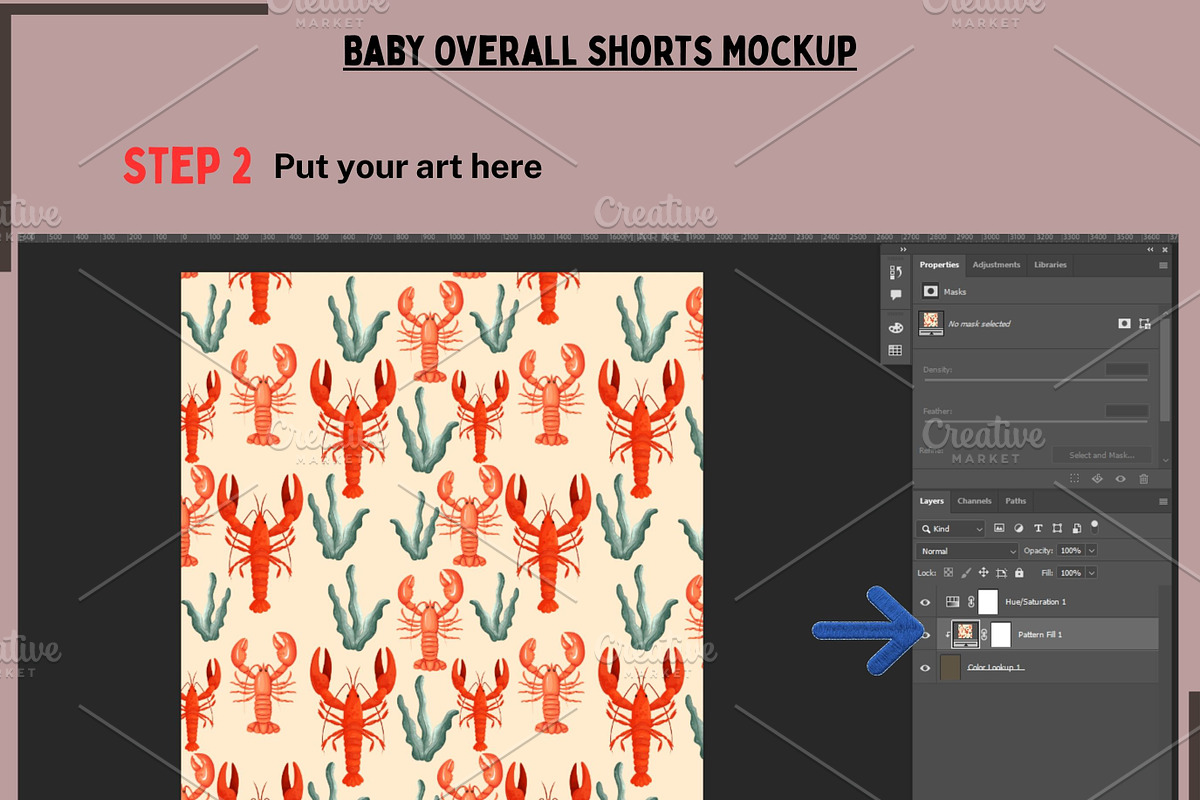
Task: Delete mask using trash icon
Action: (1143, 479)
